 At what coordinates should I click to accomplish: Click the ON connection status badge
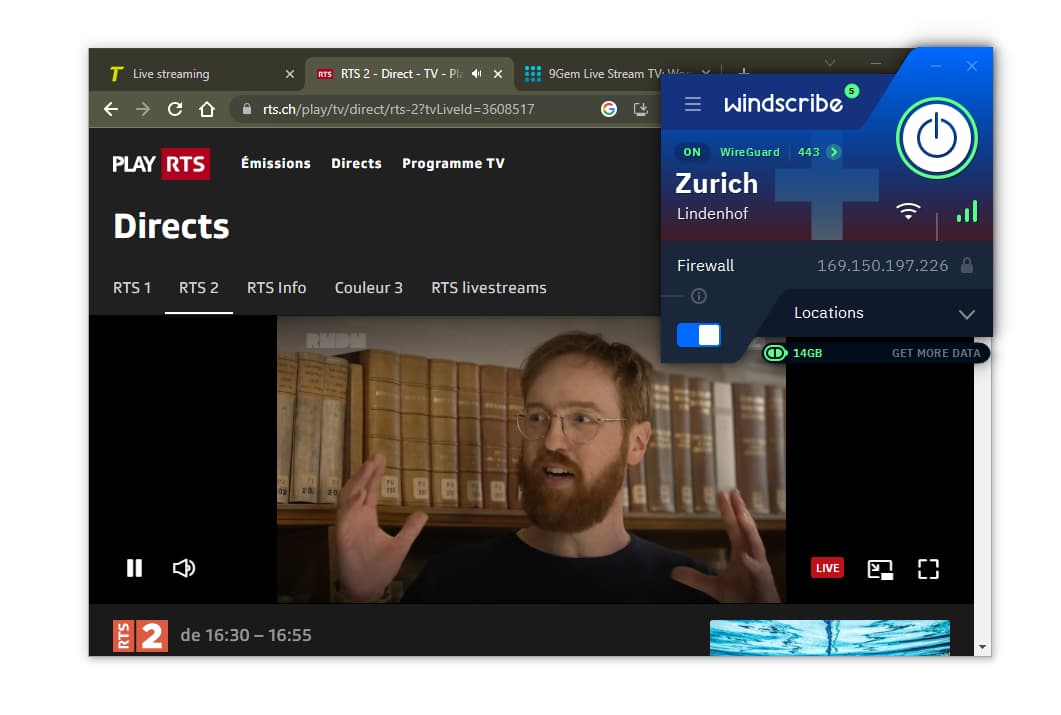coord(692,152)
